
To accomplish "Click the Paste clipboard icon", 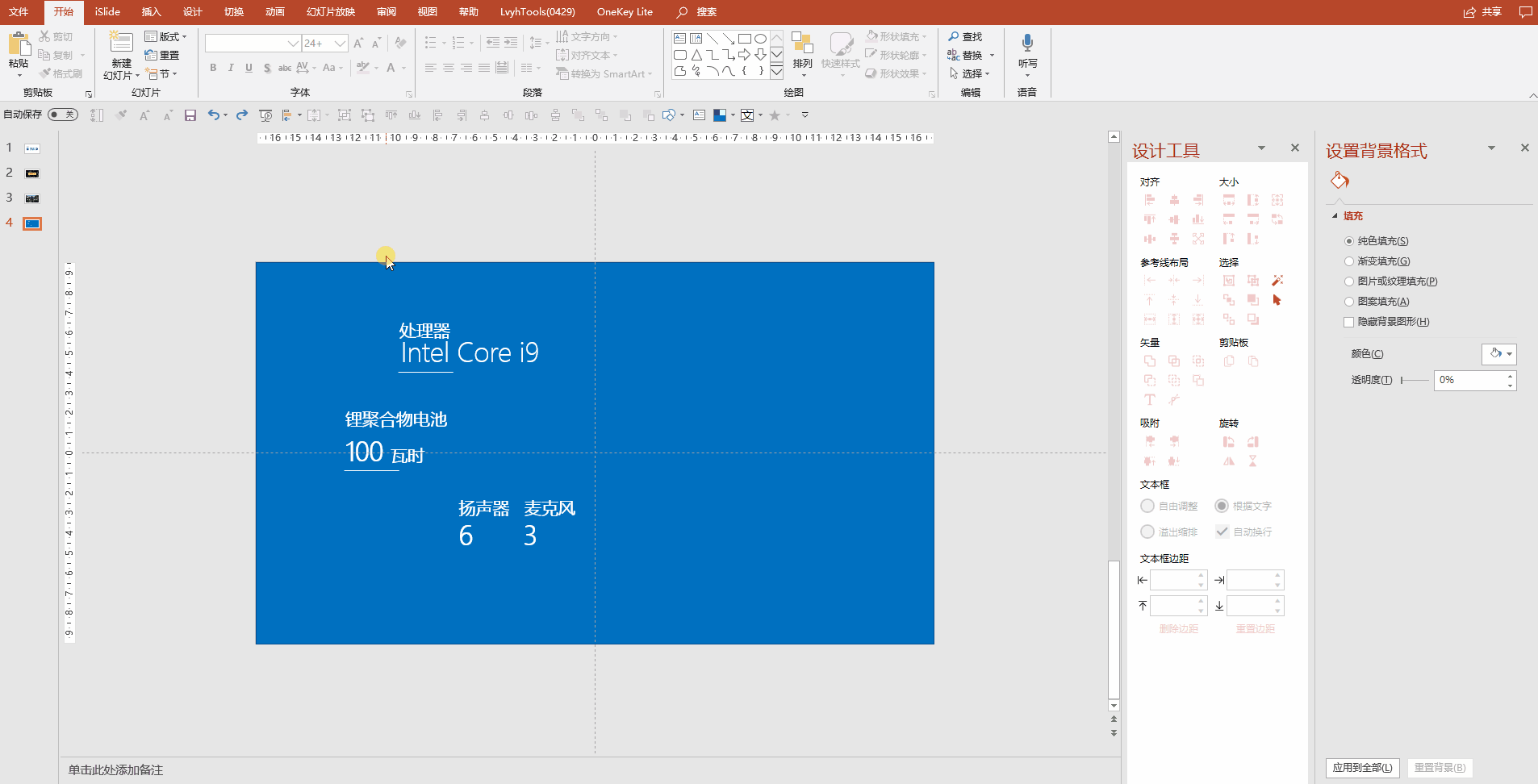I will click(x=19, y=44).
